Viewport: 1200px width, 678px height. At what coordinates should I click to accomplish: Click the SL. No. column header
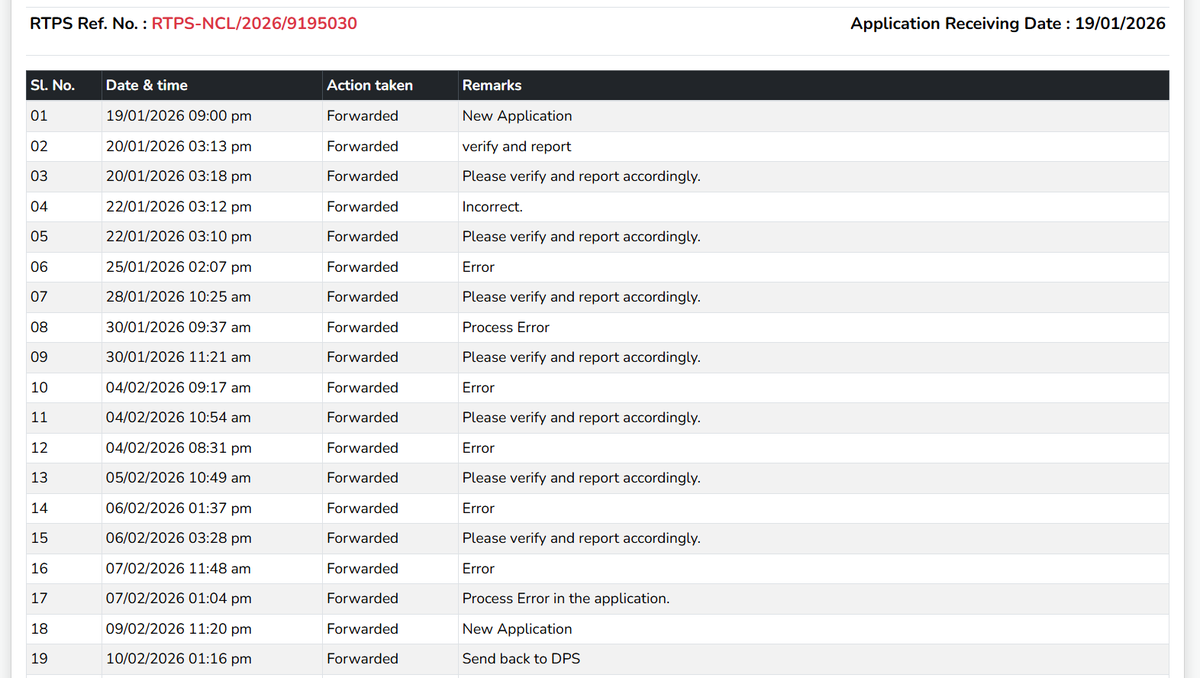53,85
